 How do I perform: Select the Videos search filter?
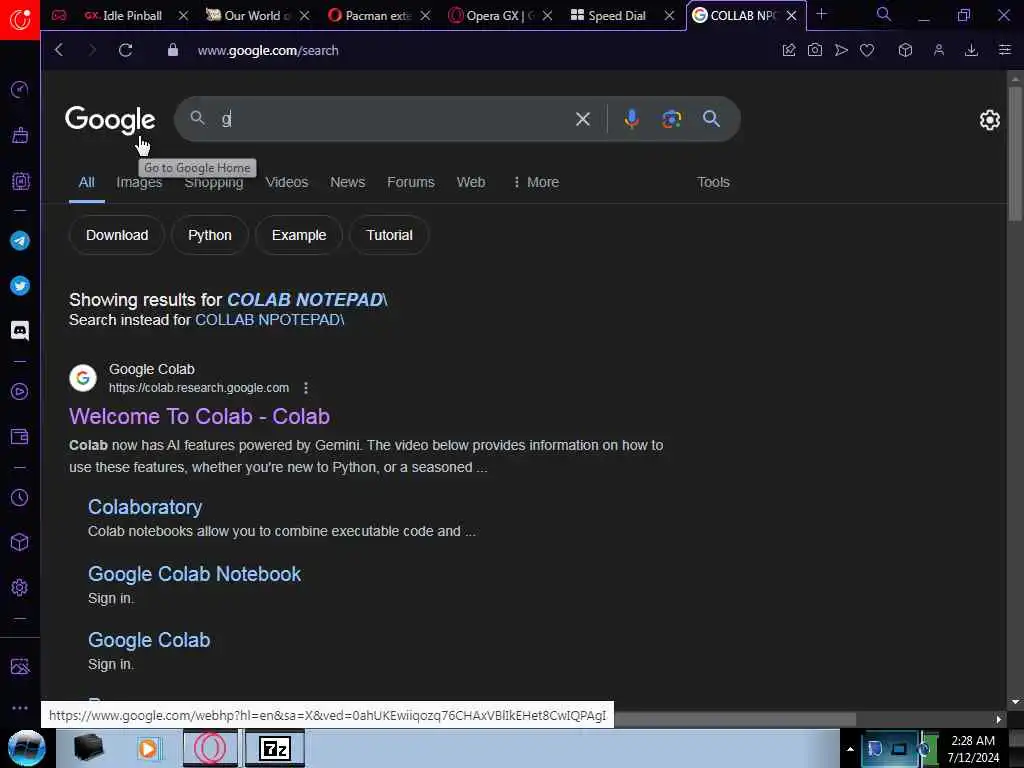point(287,182)
